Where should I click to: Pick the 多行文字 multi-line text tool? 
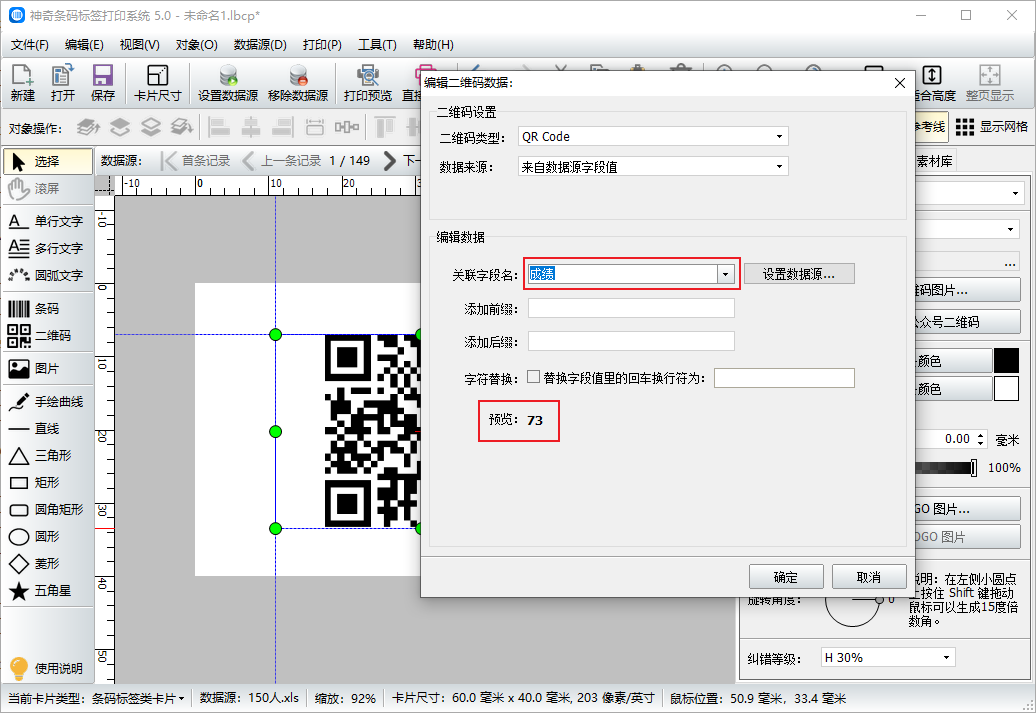(x=48, y=248)
